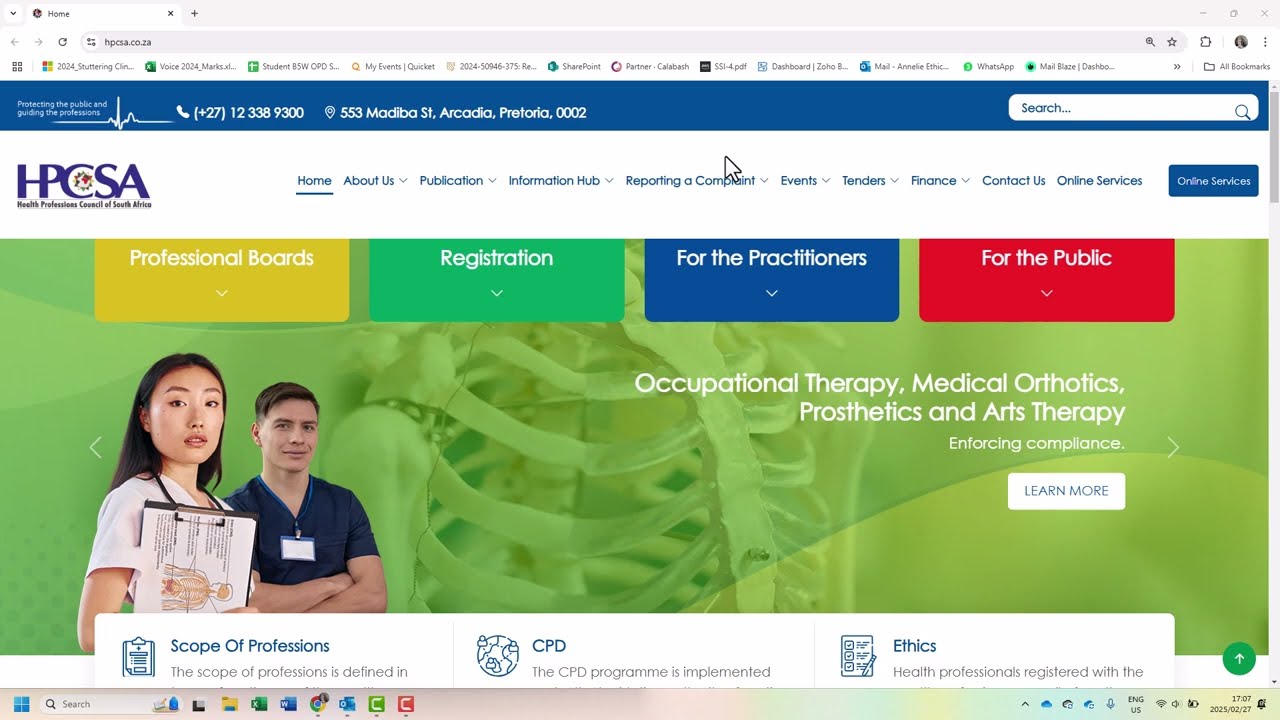The image size is (1280, 720).
Task: Click the search magnifier icon in site header
Action: [x=1242, y=111]
